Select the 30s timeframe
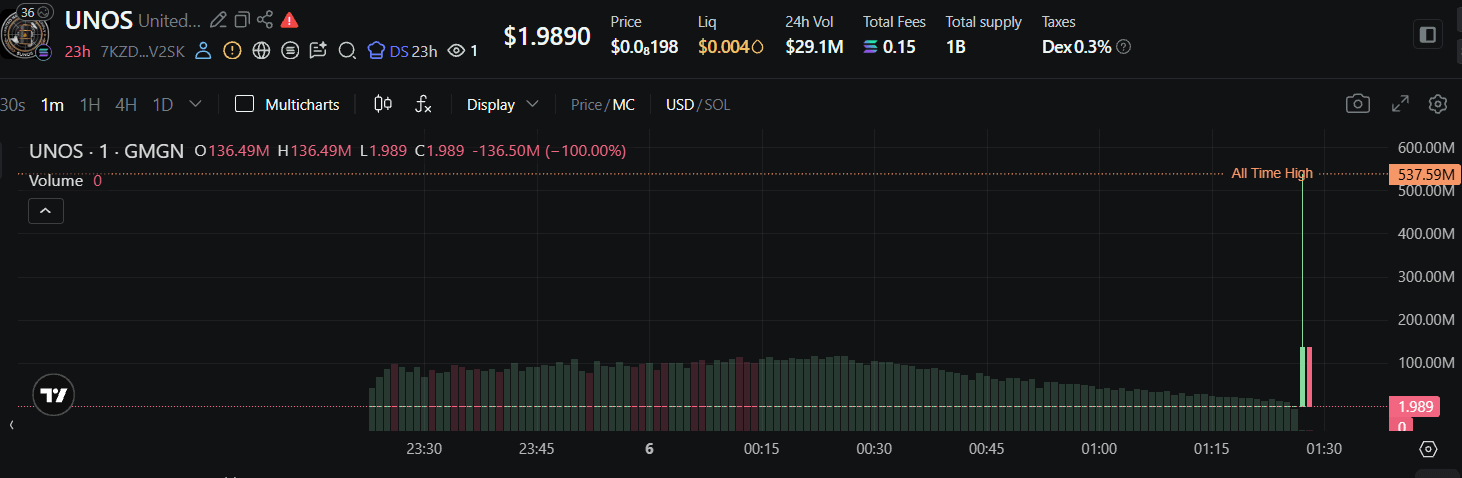The height and width of the screenshot is (478, 1462). (x=12, y=104)
